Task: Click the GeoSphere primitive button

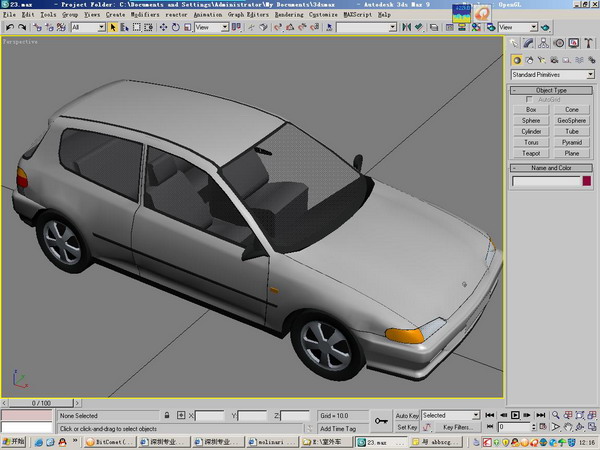Action: coord(572,120)
